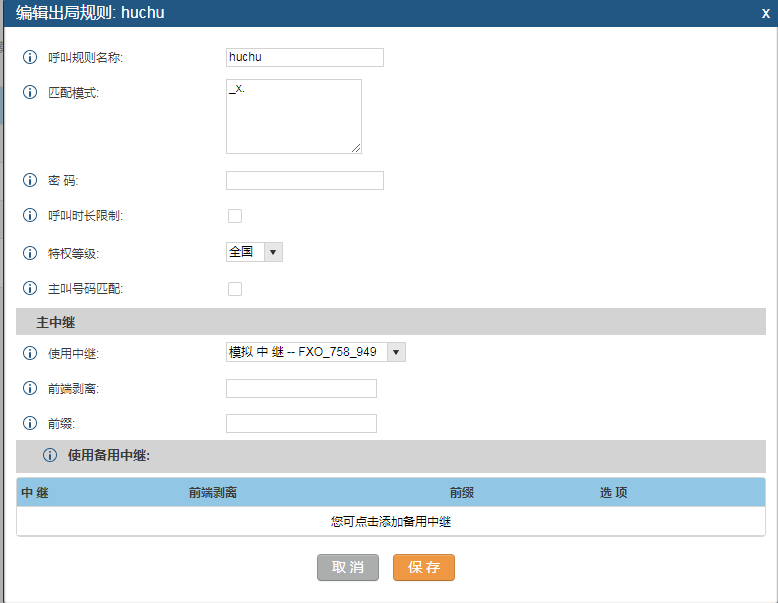Click info icon beside 呼叫规则名称
The width and height of the screenshot is (778, 603).
pyautogui.click(x=29, y=57)
